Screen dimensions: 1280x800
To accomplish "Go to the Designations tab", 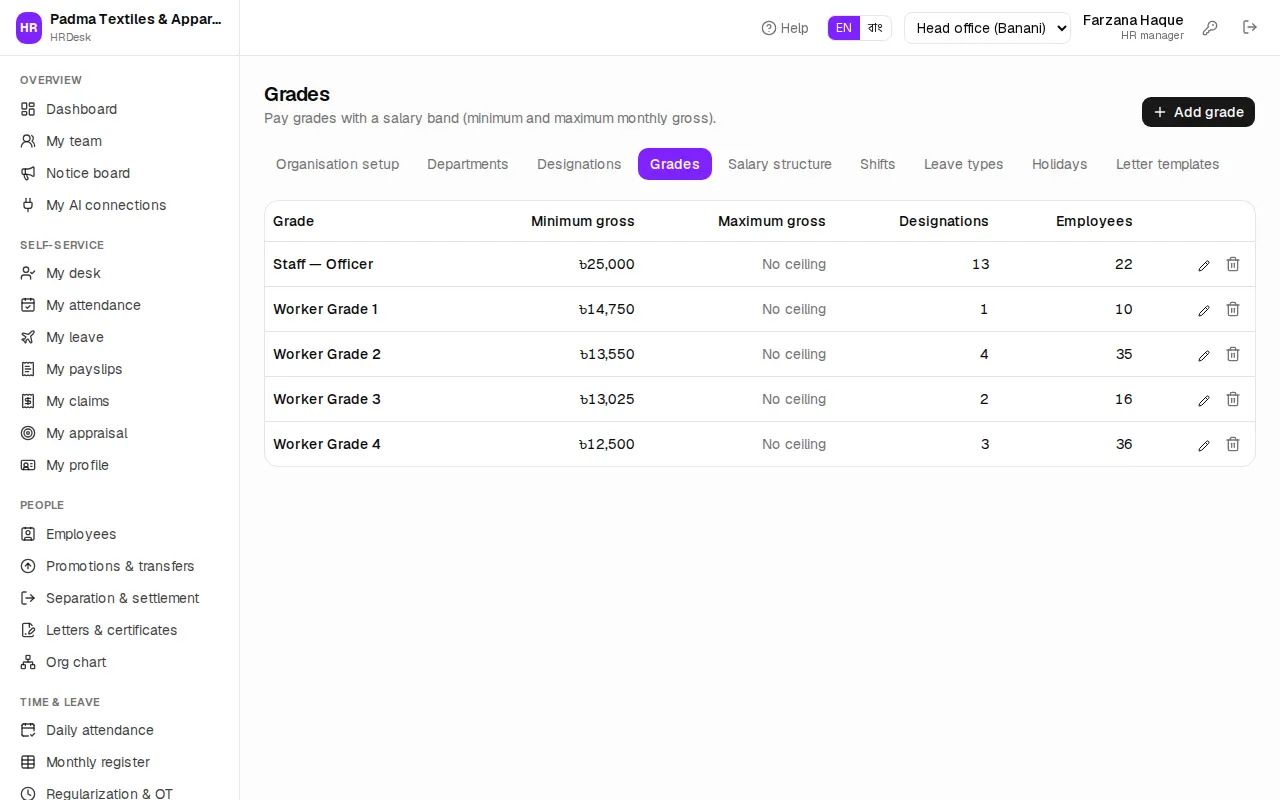I will [579, 164].
